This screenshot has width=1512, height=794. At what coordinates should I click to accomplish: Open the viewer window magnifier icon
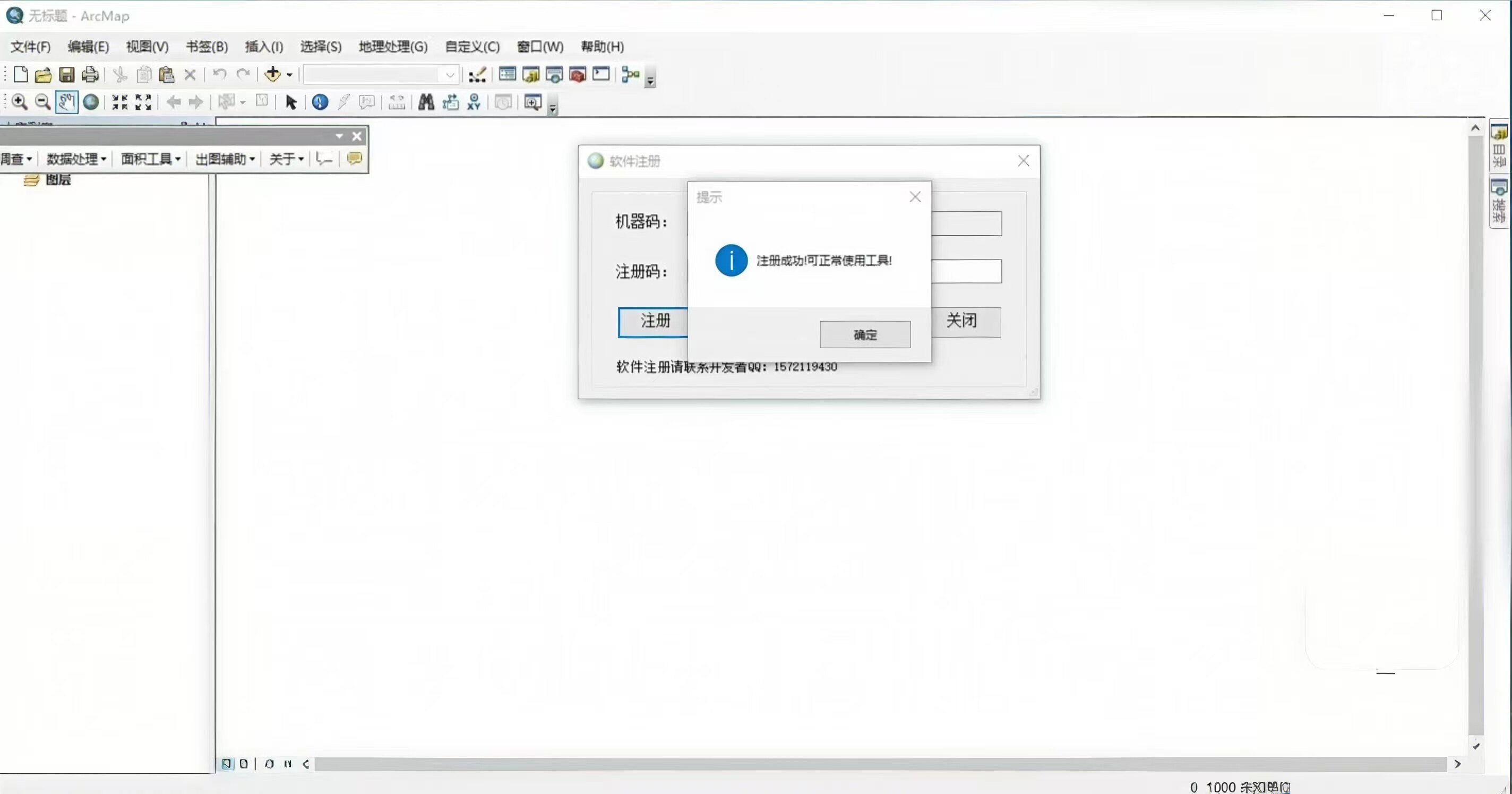point(532,102)
